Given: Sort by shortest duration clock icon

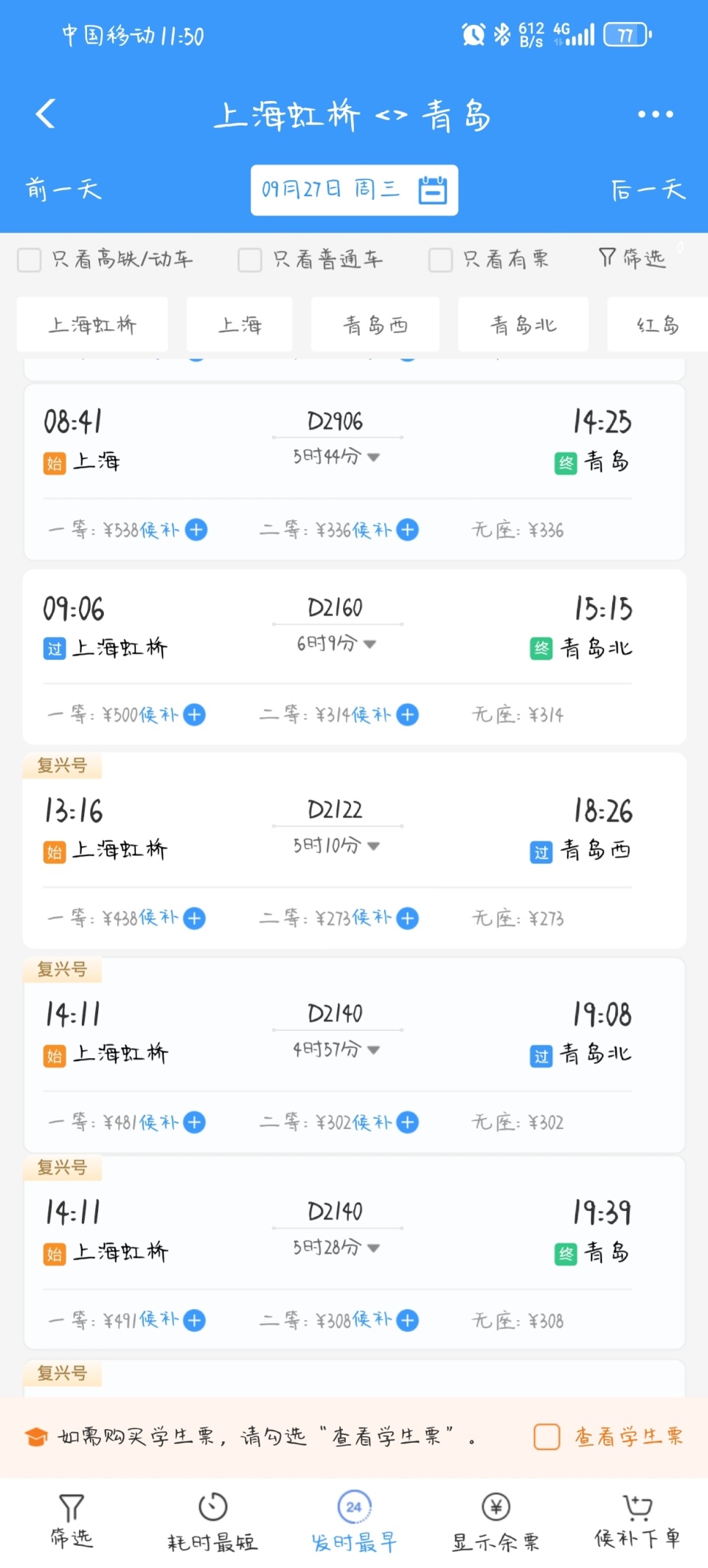Looking at the screenshot, I should pyautogui.click(x=212, y=1507).
